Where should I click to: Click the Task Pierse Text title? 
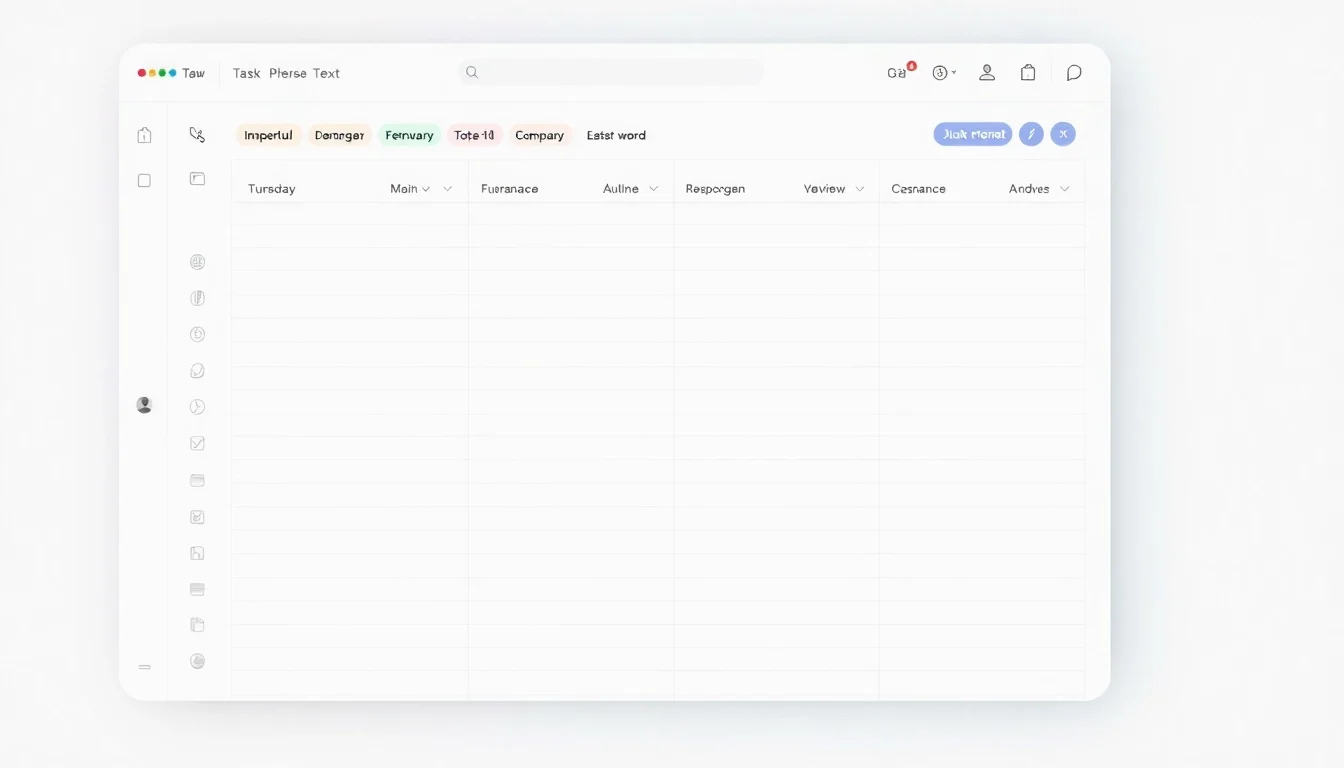[x=286, y=73]
